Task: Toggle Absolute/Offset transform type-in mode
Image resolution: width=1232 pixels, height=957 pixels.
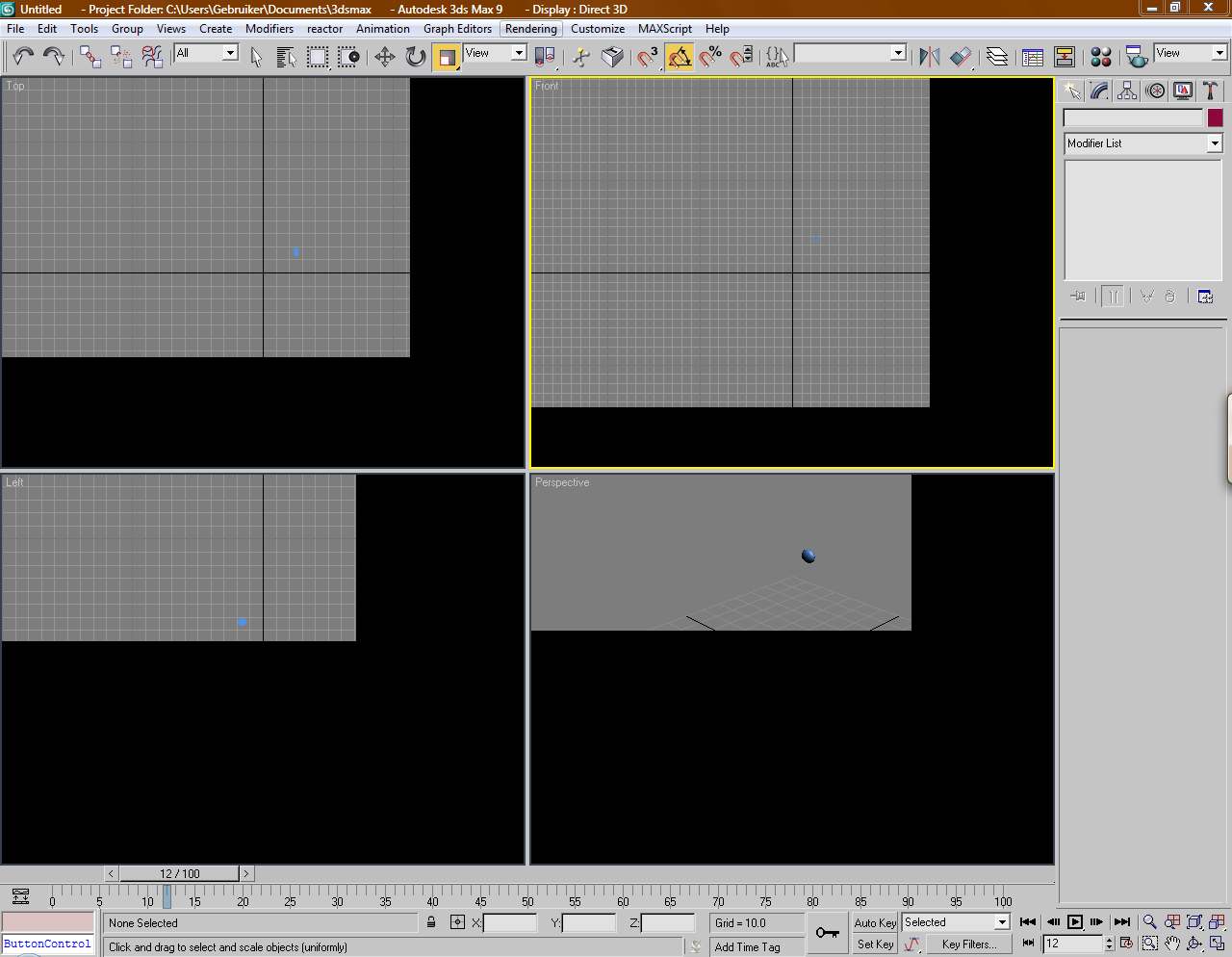Action: coord(457,922)
